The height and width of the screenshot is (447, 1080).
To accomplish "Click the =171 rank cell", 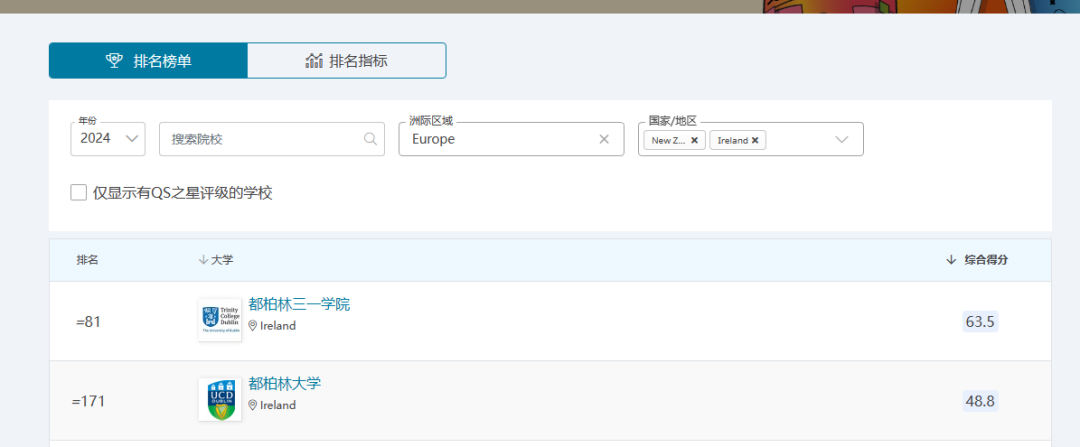I will (88, 401).
